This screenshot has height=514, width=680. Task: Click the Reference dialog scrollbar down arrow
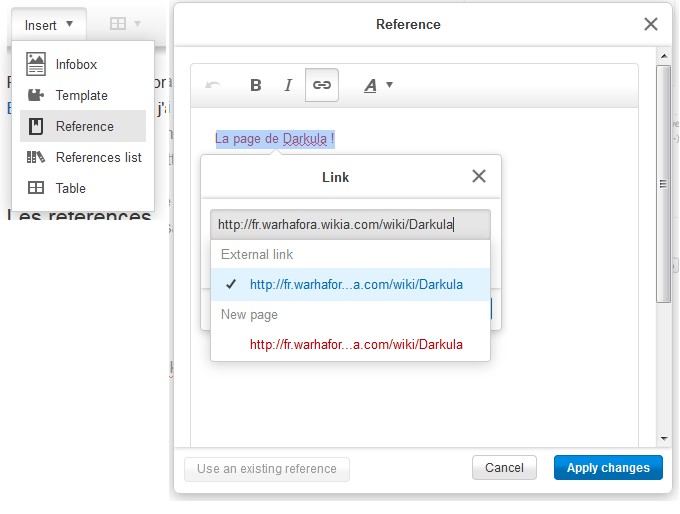(x=663, y=438)
